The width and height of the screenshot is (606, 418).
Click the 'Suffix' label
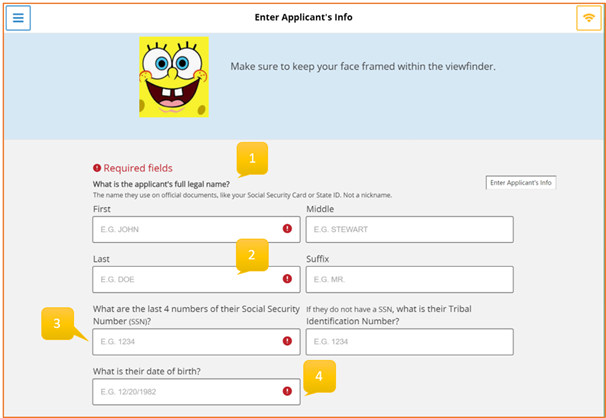318,259
